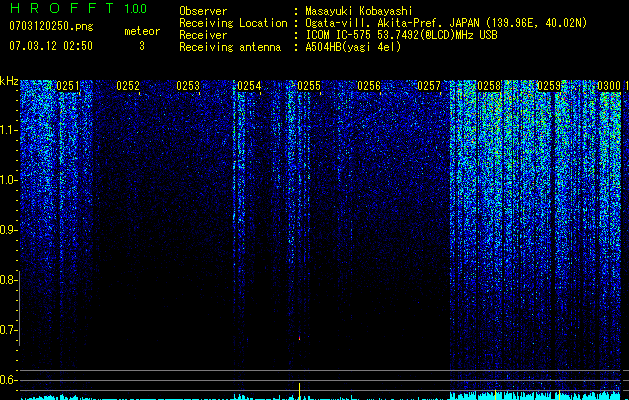Screen dimensions: 629x400
Task: Click the HROFFT title text
Action: [62, 8]
